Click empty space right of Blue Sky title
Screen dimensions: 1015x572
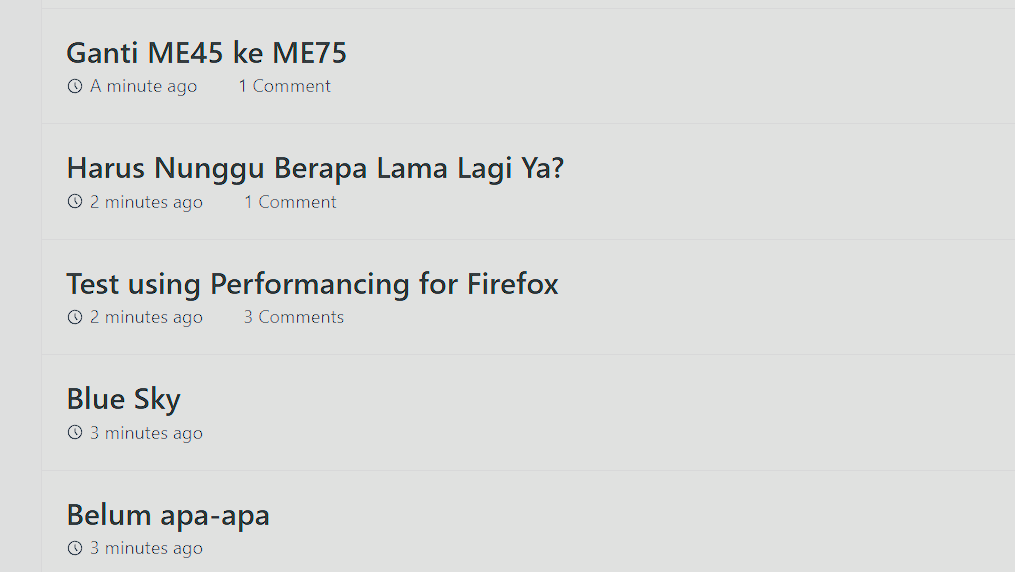pos(600,400)
